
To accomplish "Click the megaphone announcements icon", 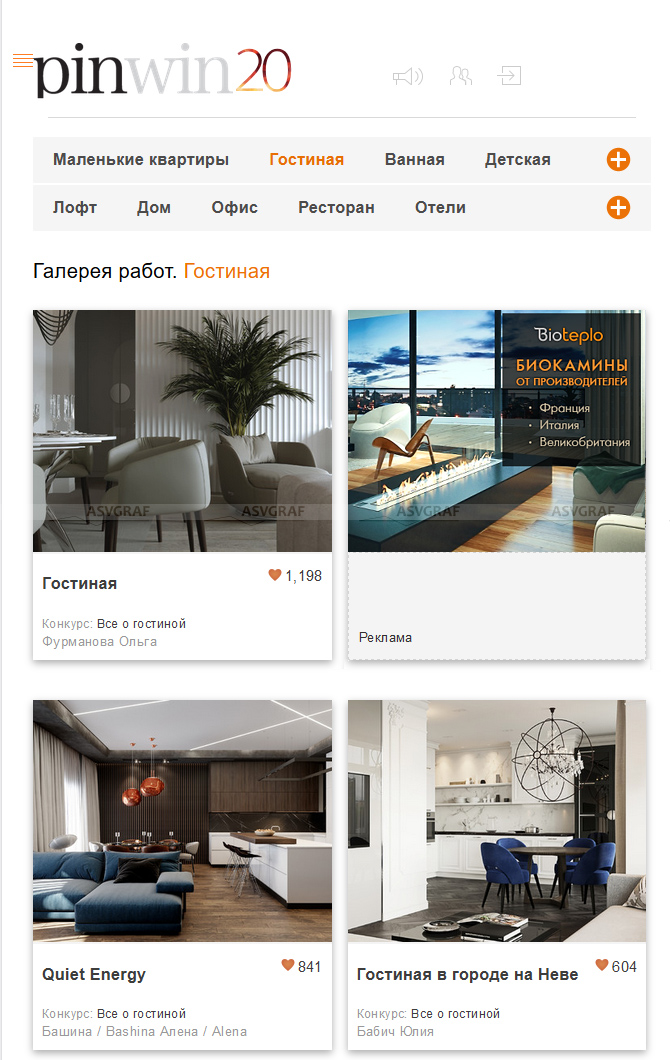I will [x=408, y=76].
